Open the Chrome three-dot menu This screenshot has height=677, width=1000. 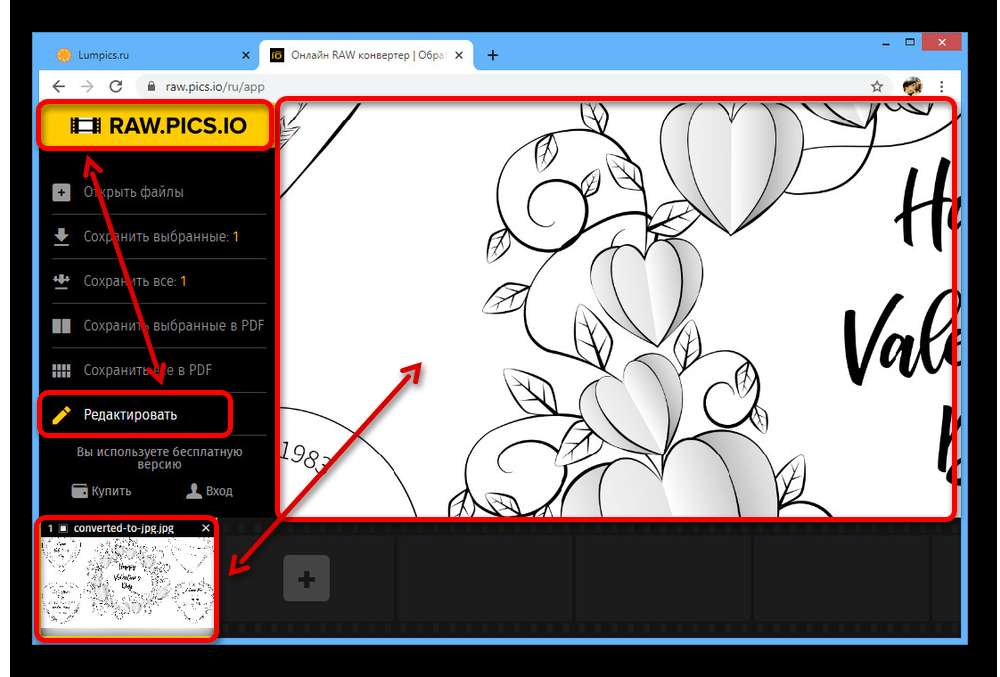point(942,87)
